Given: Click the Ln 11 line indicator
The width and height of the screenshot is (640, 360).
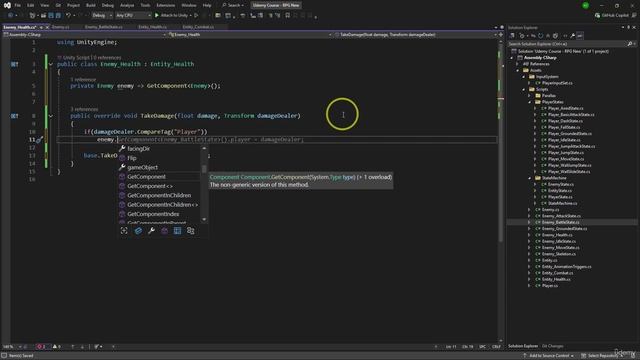Looking at the screenshot, I should (451, 347).
